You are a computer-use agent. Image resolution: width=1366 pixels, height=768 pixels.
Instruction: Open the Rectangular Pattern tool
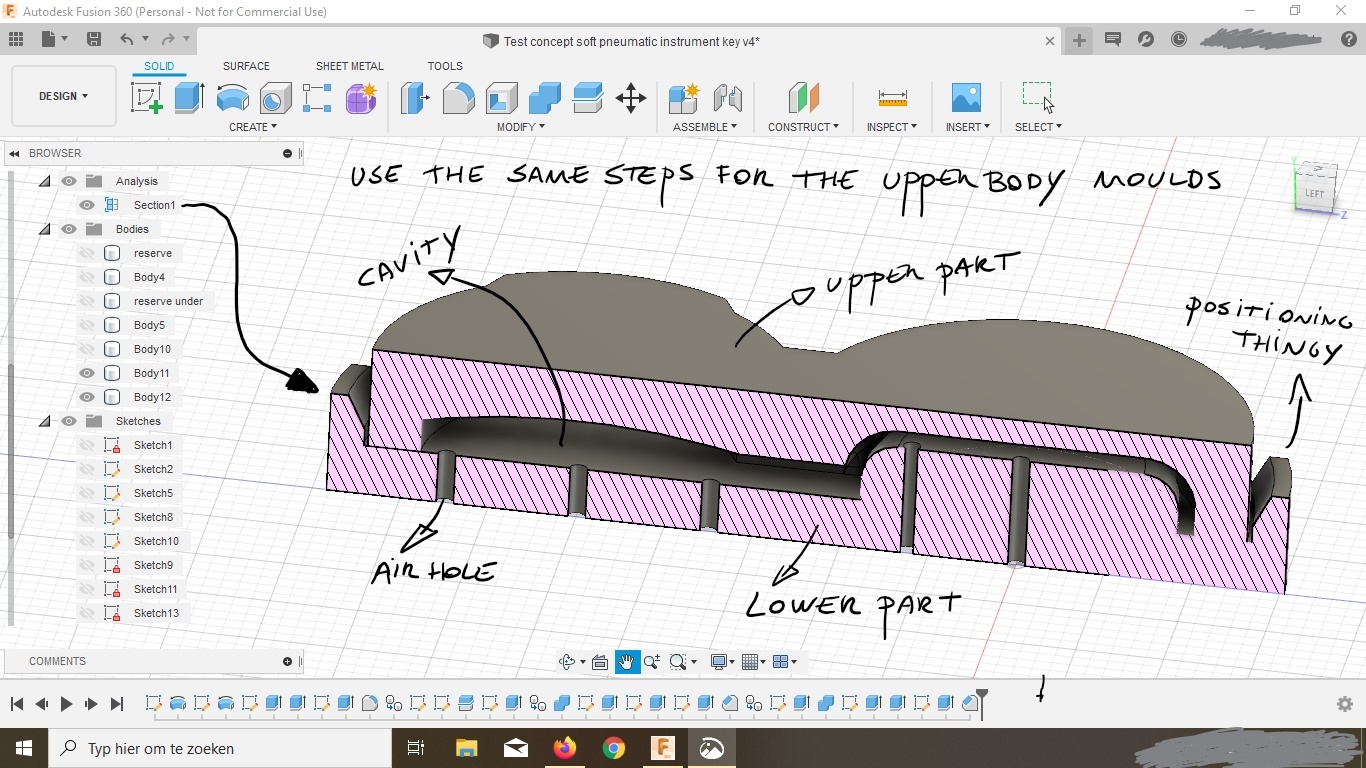tap(317, 98)
